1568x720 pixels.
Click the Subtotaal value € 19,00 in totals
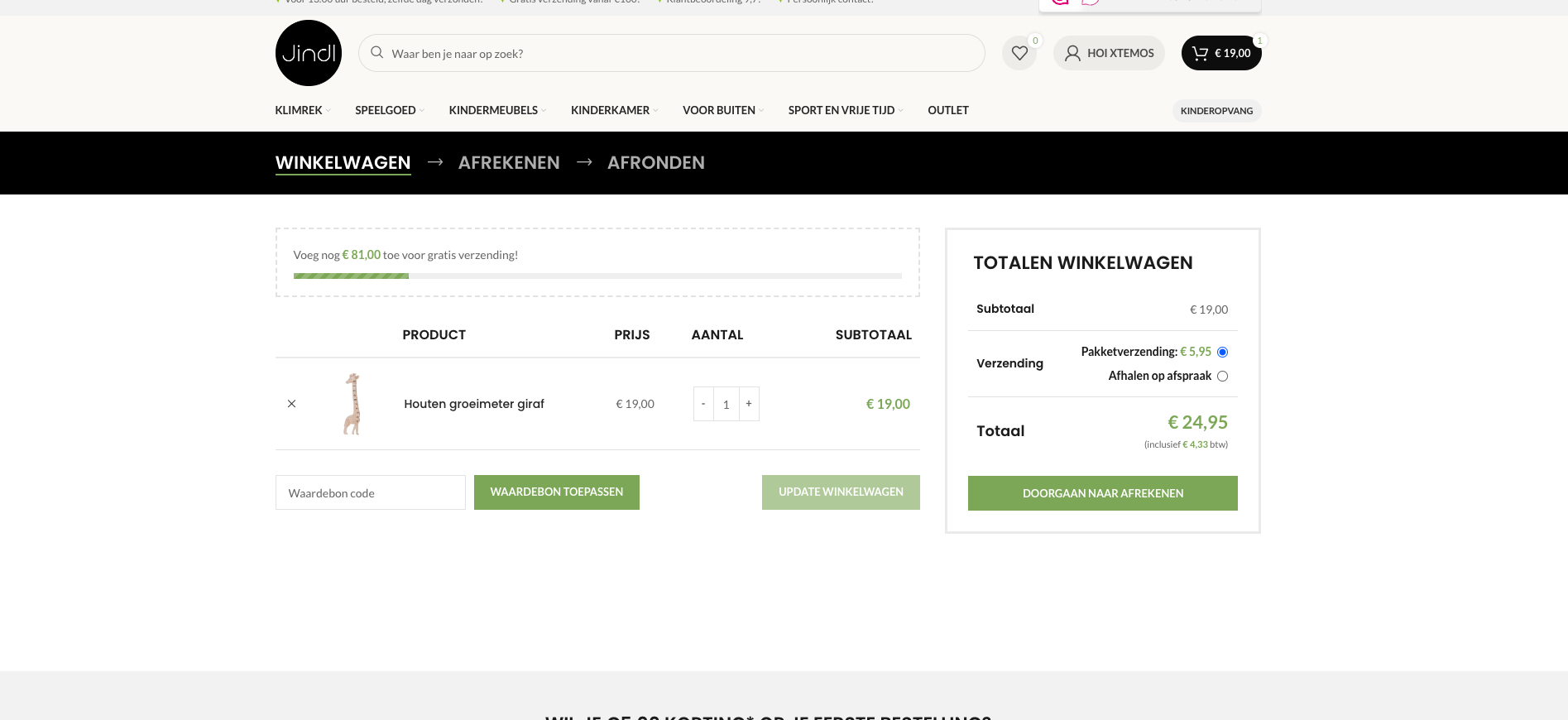1209,310
